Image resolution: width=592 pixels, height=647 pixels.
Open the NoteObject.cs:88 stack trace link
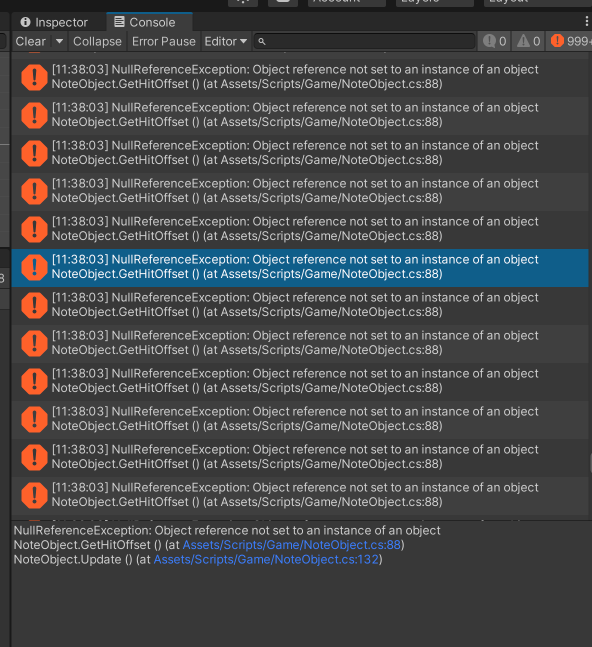292,545
